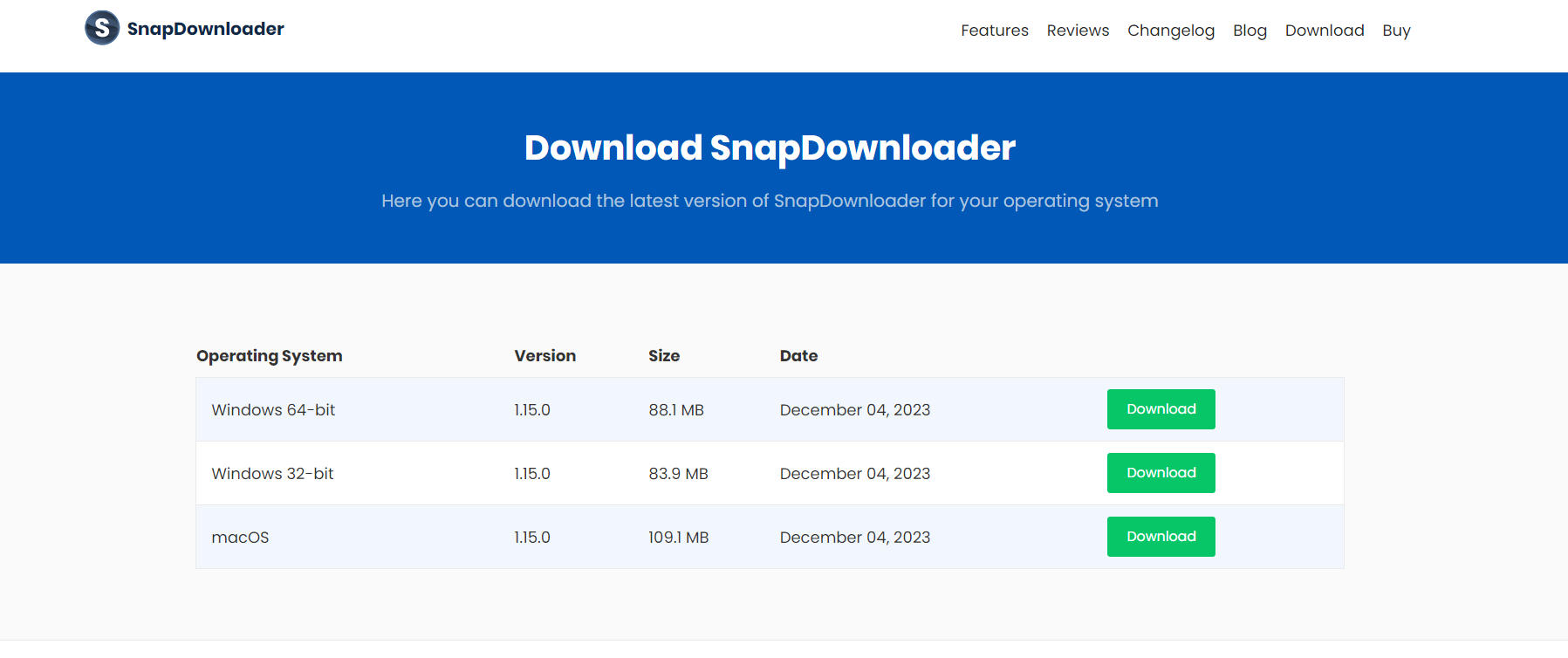Click the 'Here you can download' subtitle
The image size is (1568, 658).
click(x=770, y=201)
